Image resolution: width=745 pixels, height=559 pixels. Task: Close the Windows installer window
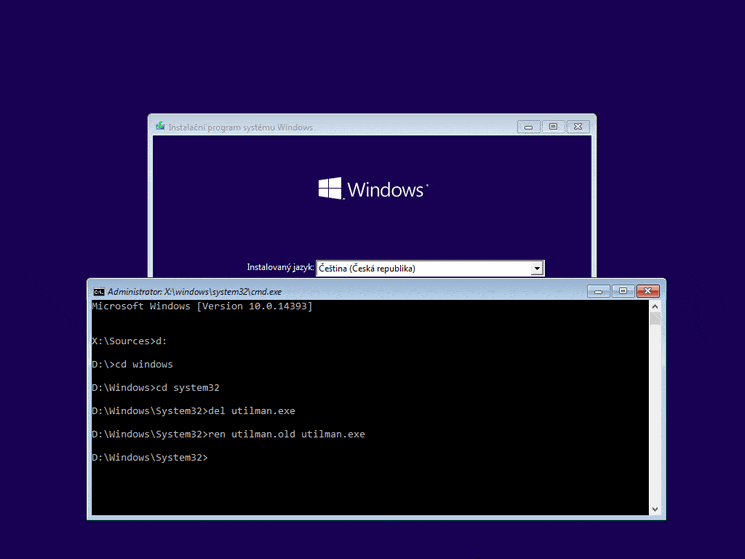coord(578,127)
